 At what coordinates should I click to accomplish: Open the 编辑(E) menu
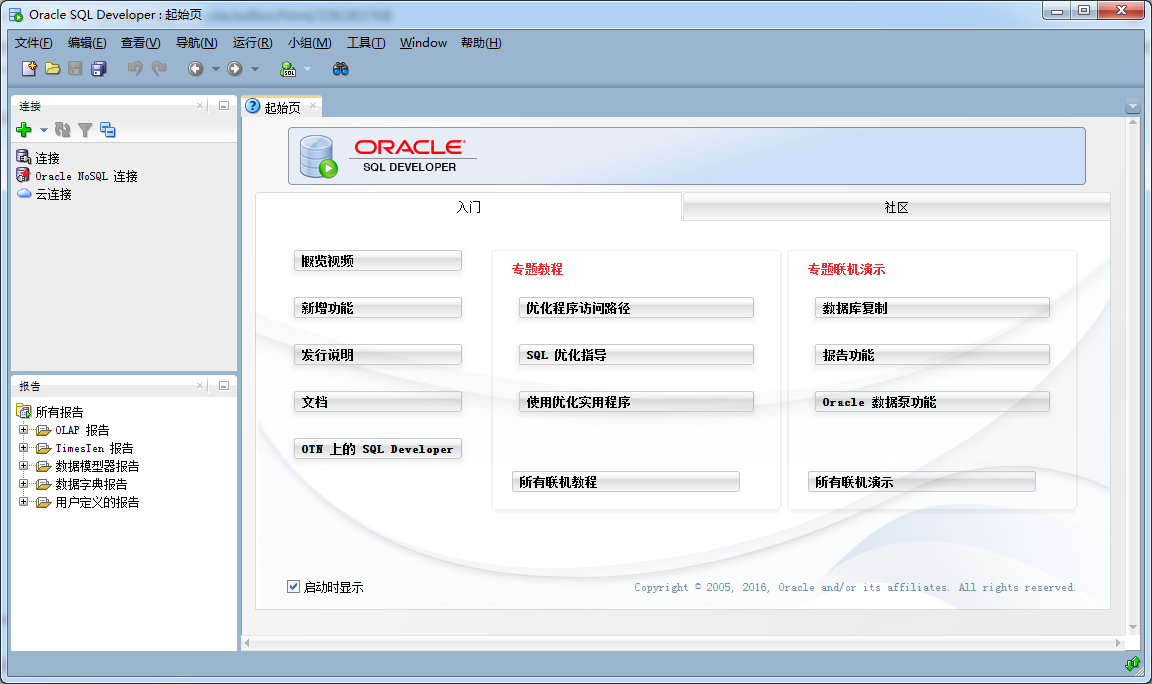click(x=87, y=43)
